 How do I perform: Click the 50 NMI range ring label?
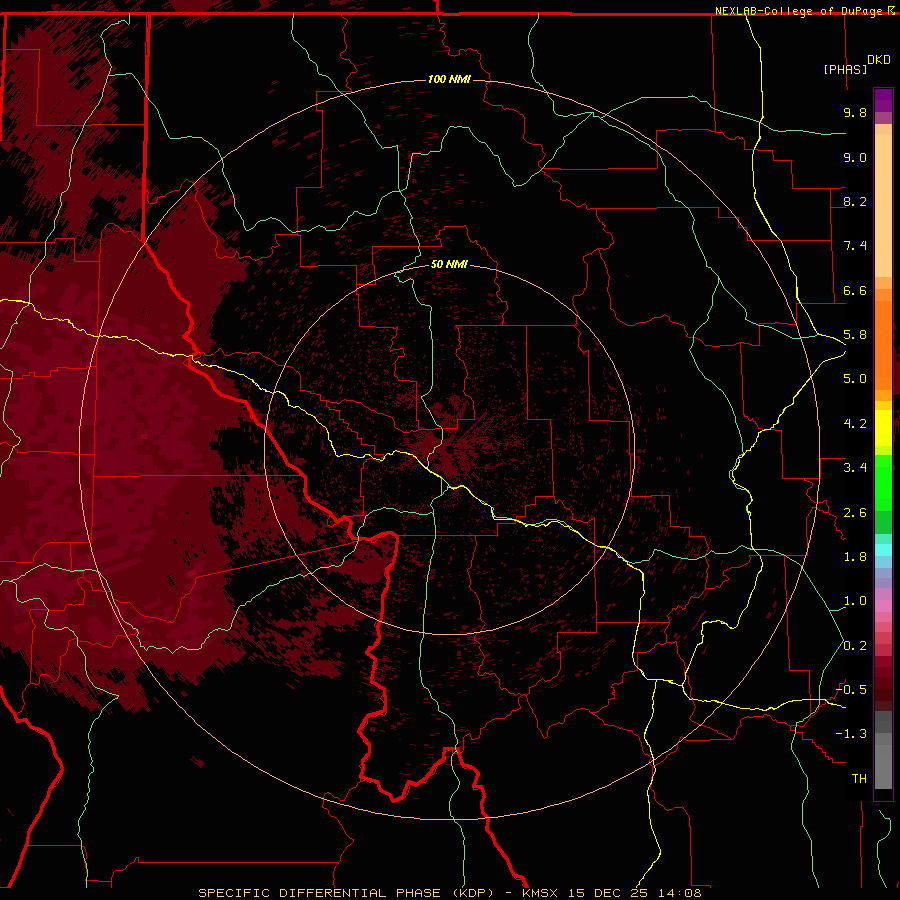click(449, 264)
